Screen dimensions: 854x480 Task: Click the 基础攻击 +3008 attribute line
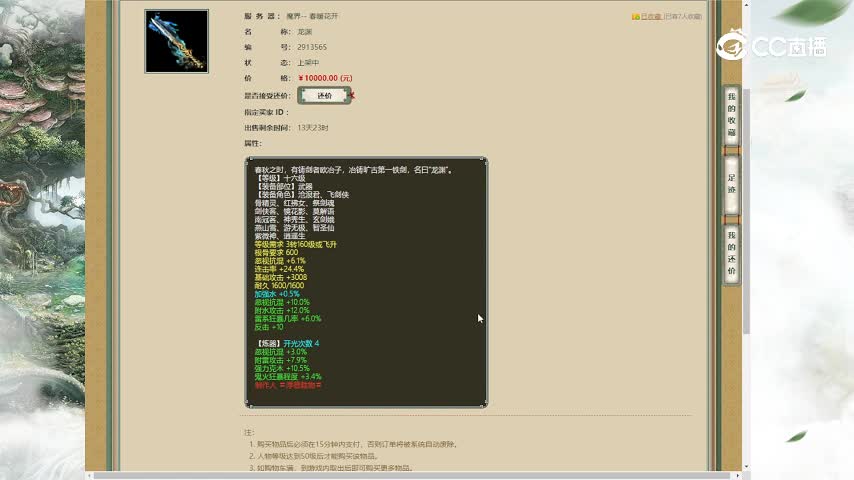(280, 277)
